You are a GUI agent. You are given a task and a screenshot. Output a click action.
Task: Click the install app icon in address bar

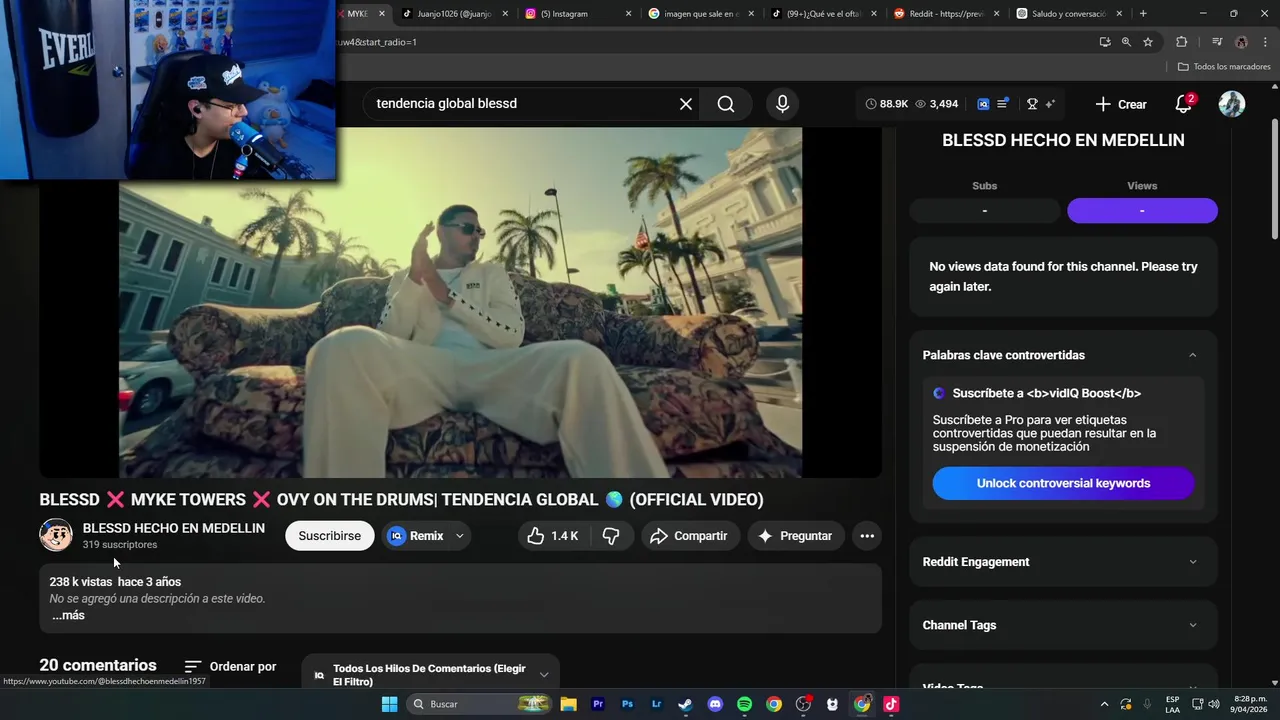click(1105, 42)
